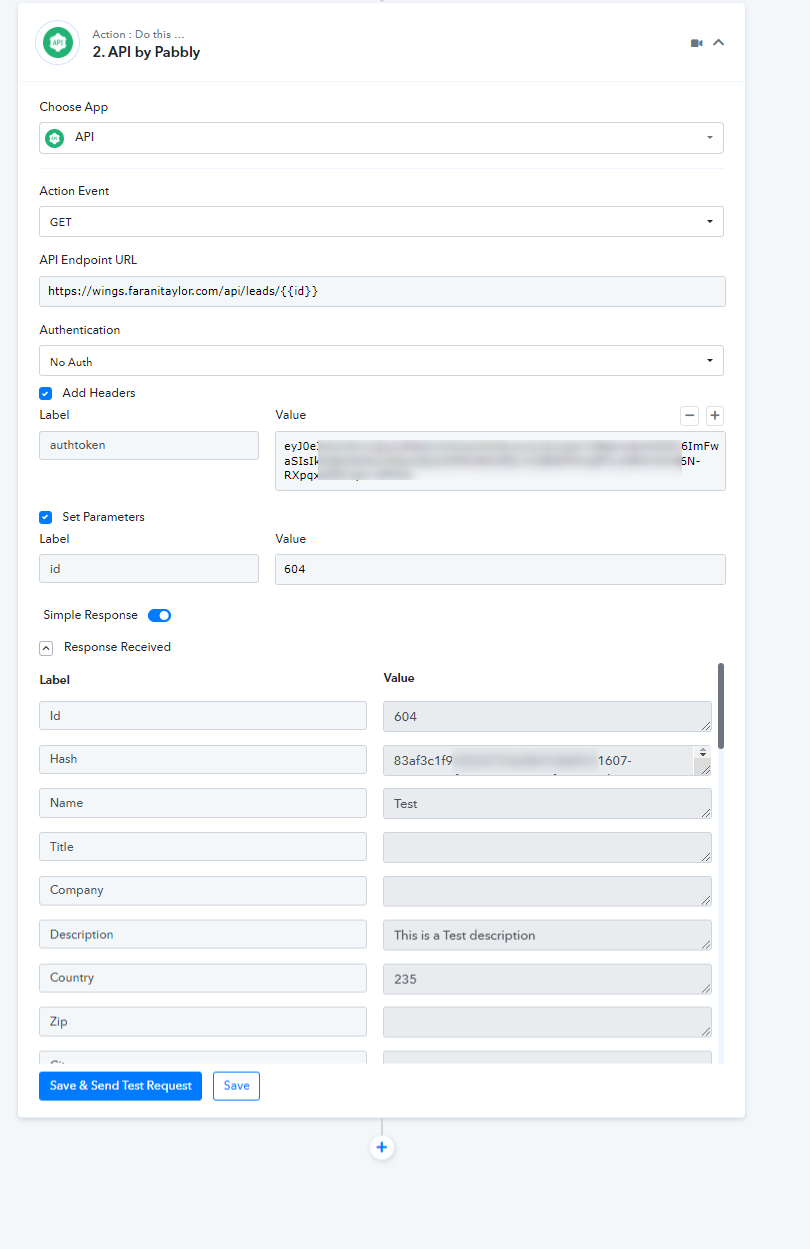Click the parameter value field showing 604
Screen dimensions: 810x1249
[500, 569]
